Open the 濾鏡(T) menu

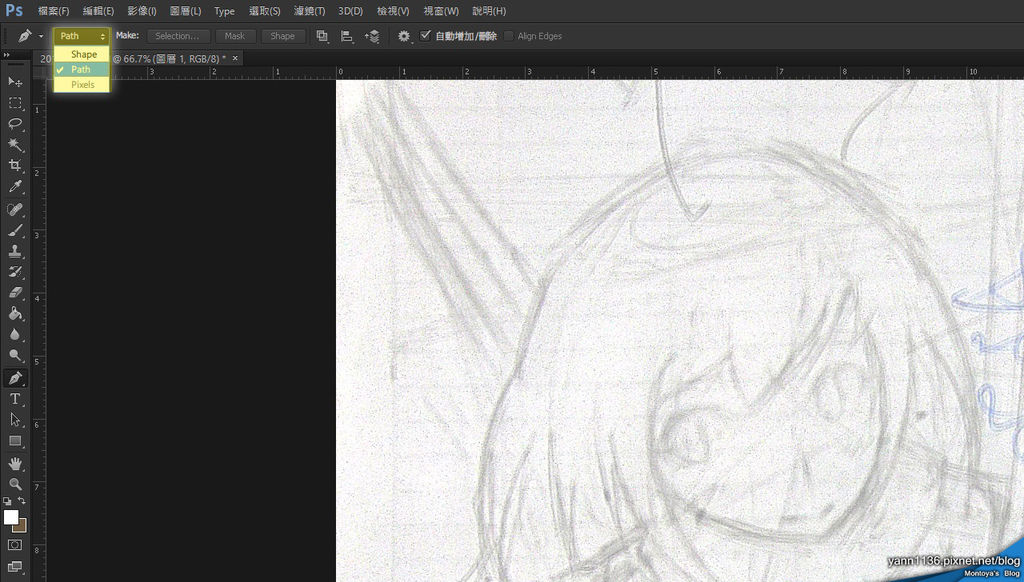point(309,11)
